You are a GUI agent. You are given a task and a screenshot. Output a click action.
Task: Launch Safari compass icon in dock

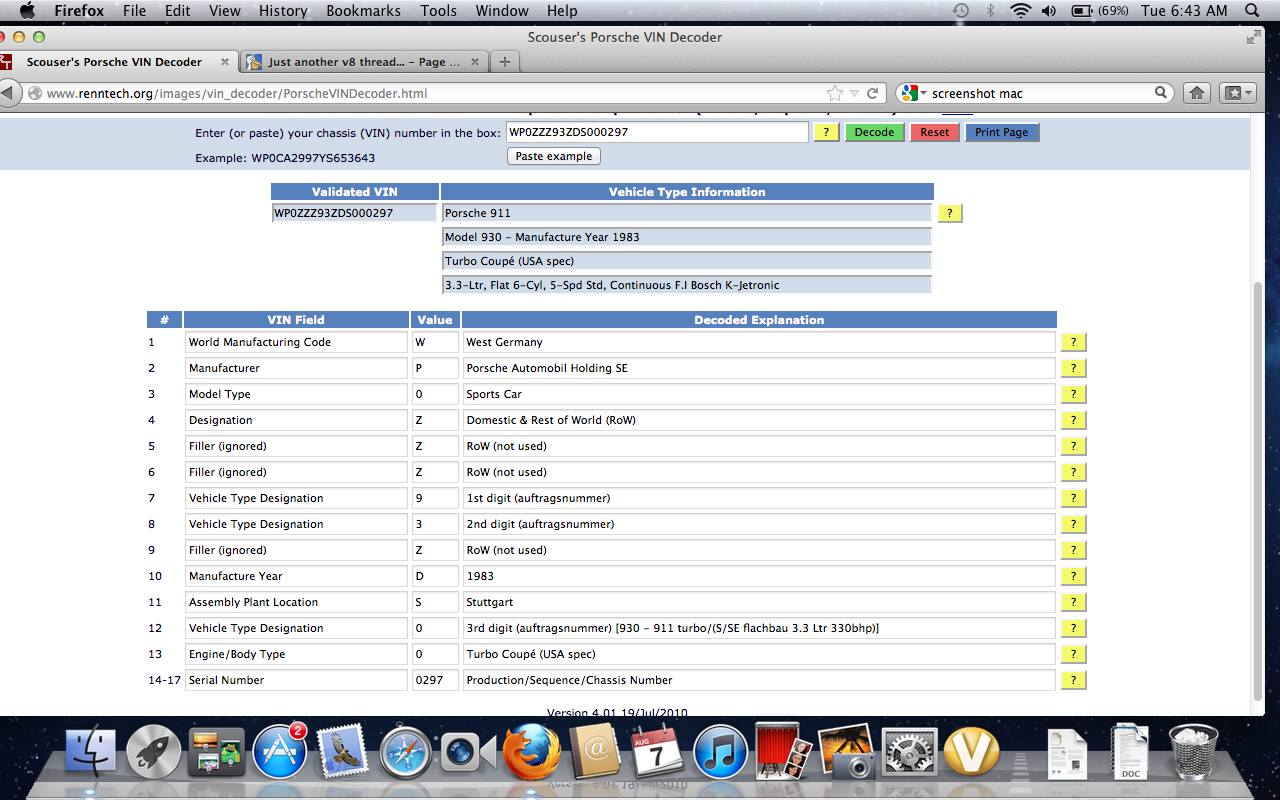(405, 752)
